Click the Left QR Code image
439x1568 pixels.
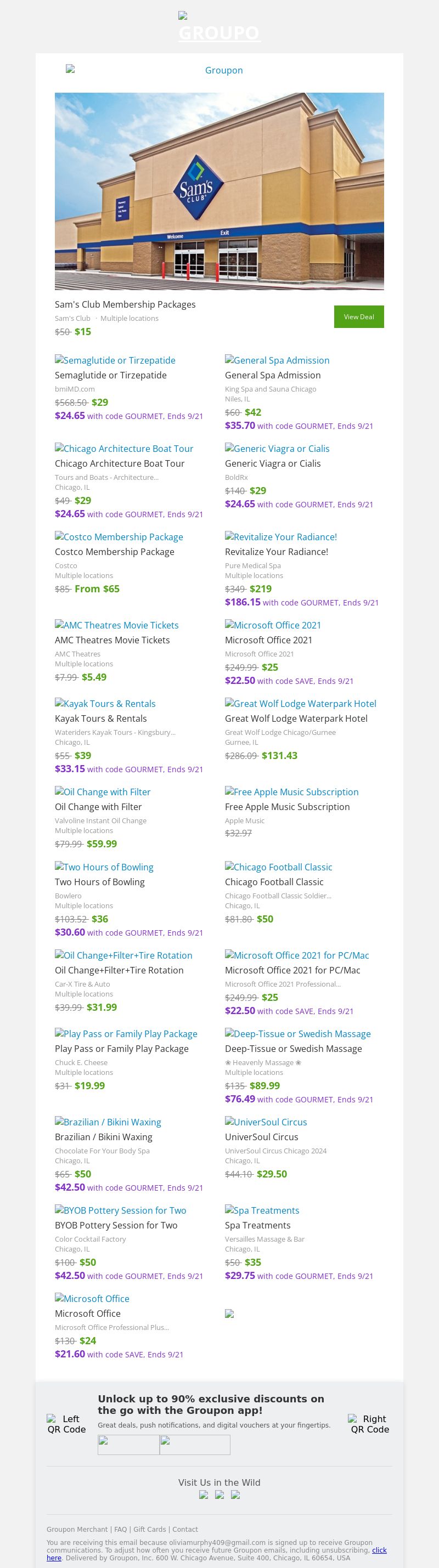(66, 1424)
